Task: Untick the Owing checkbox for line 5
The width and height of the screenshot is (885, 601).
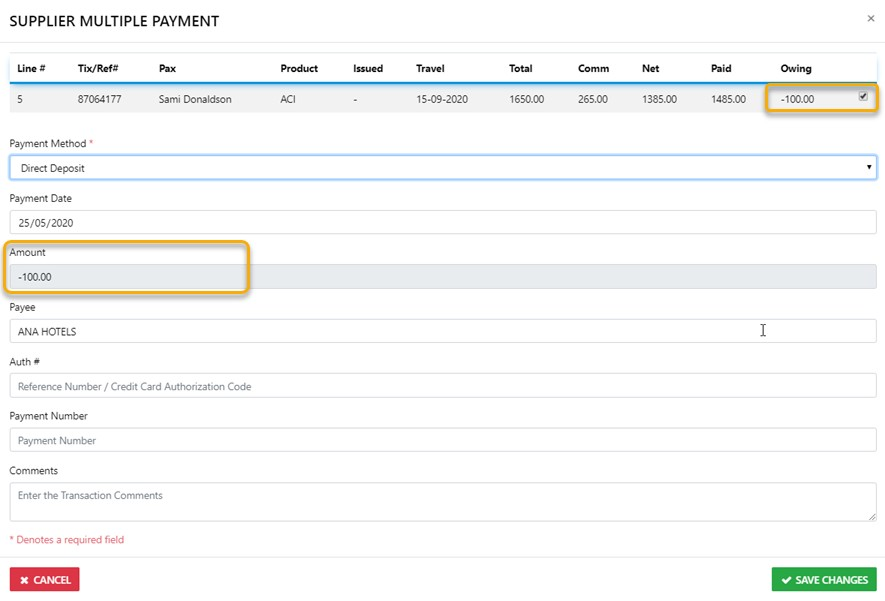Action: [x=863, y=97]
